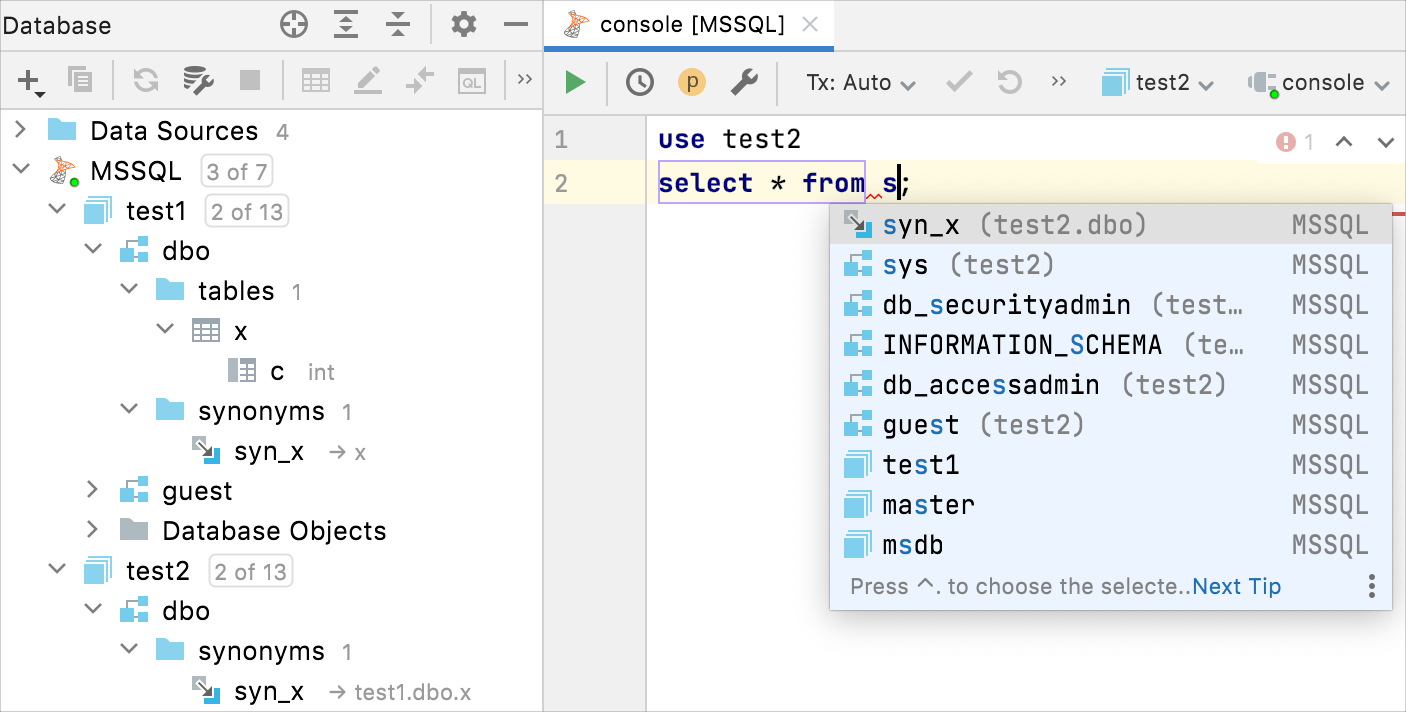The height and width of the screenshot is (712, 1406).
Task: Collapse the tables folder
Action: click(x=129, y=290)
